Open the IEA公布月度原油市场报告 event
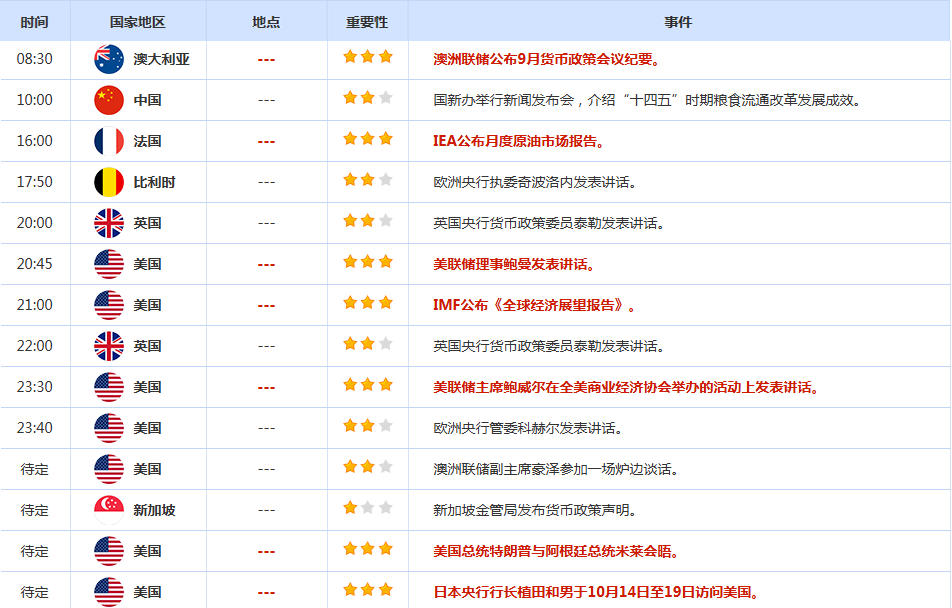The width and height of the screenshot is (952, 608). [x=519, y=141]
